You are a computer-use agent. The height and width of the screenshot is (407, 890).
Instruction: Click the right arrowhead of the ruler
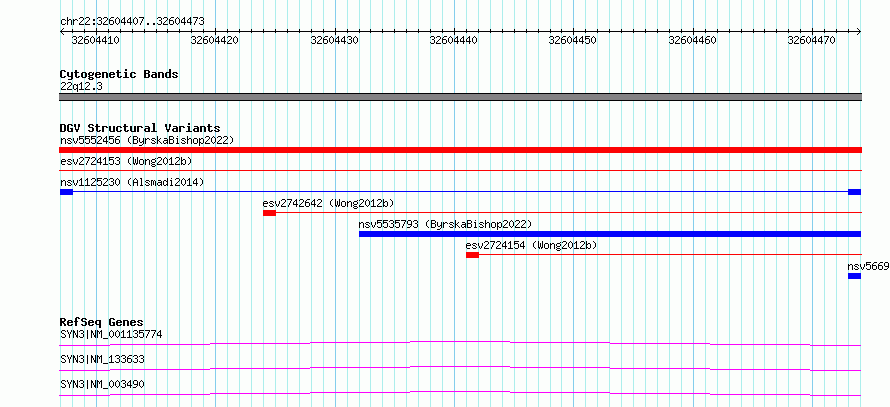[x=859, y=32]
